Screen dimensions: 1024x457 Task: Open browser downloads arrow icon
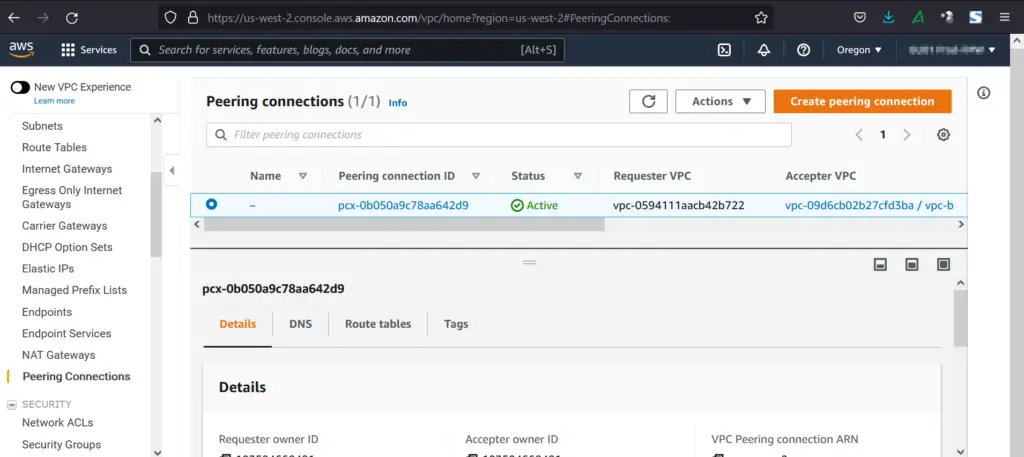(x=888, y=18)
